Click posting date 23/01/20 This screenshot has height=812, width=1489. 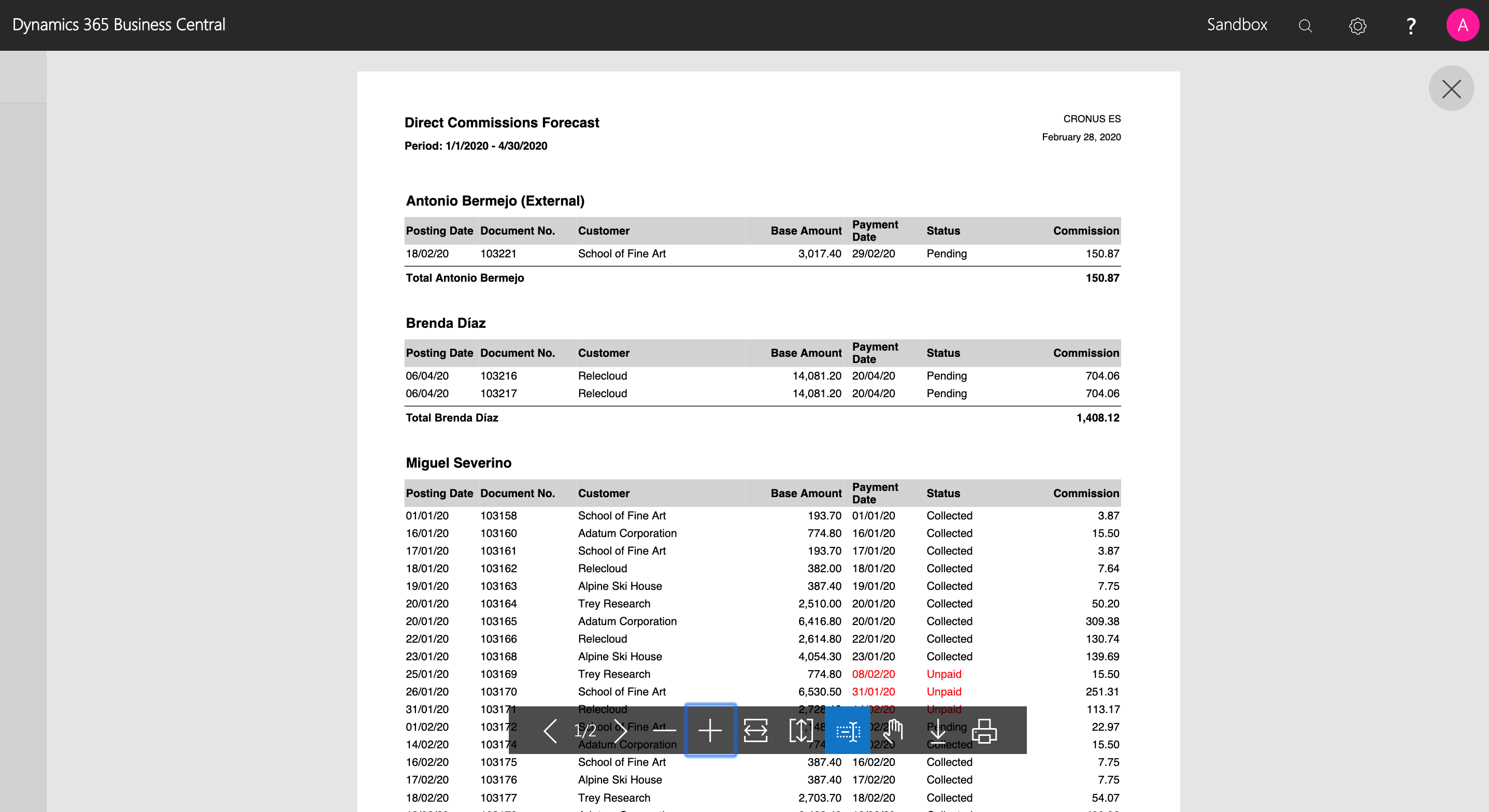[426, 656]
